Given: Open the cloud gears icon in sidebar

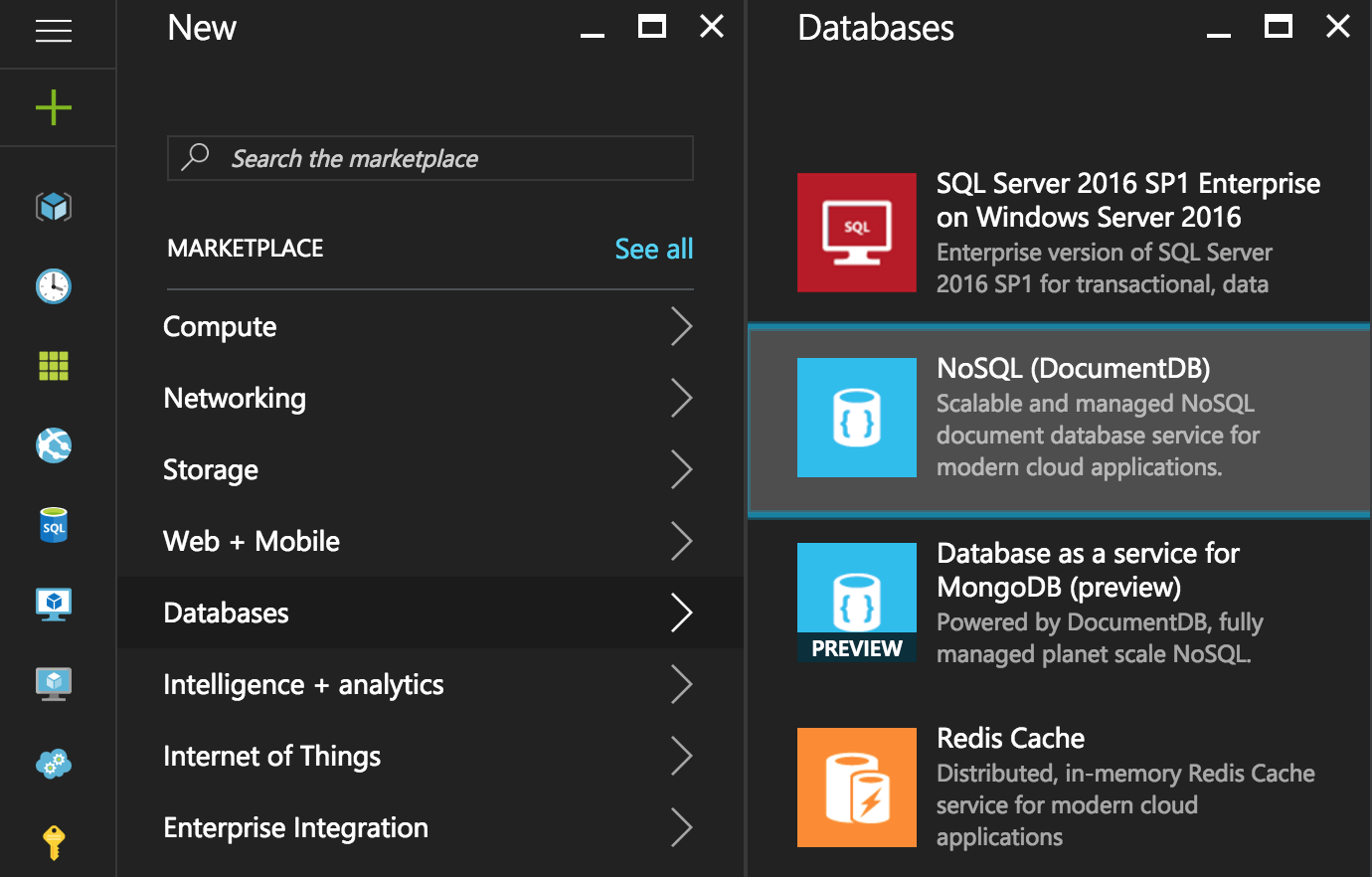Looking at the screenshot, I should pos(54,764).
